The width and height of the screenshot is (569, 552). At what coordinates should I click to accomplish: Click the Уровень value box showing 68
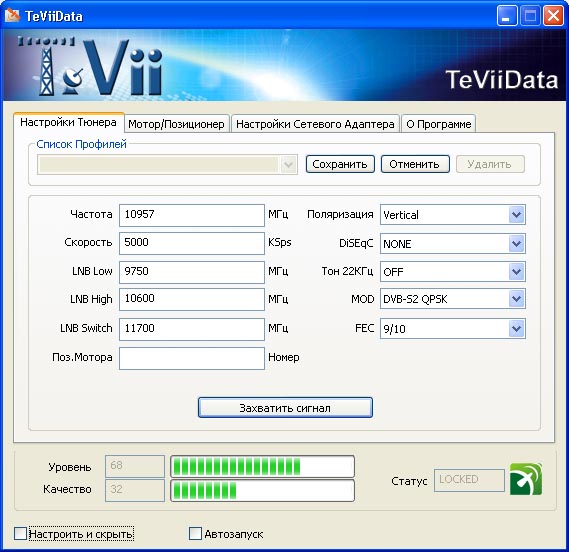click(135, 466)
